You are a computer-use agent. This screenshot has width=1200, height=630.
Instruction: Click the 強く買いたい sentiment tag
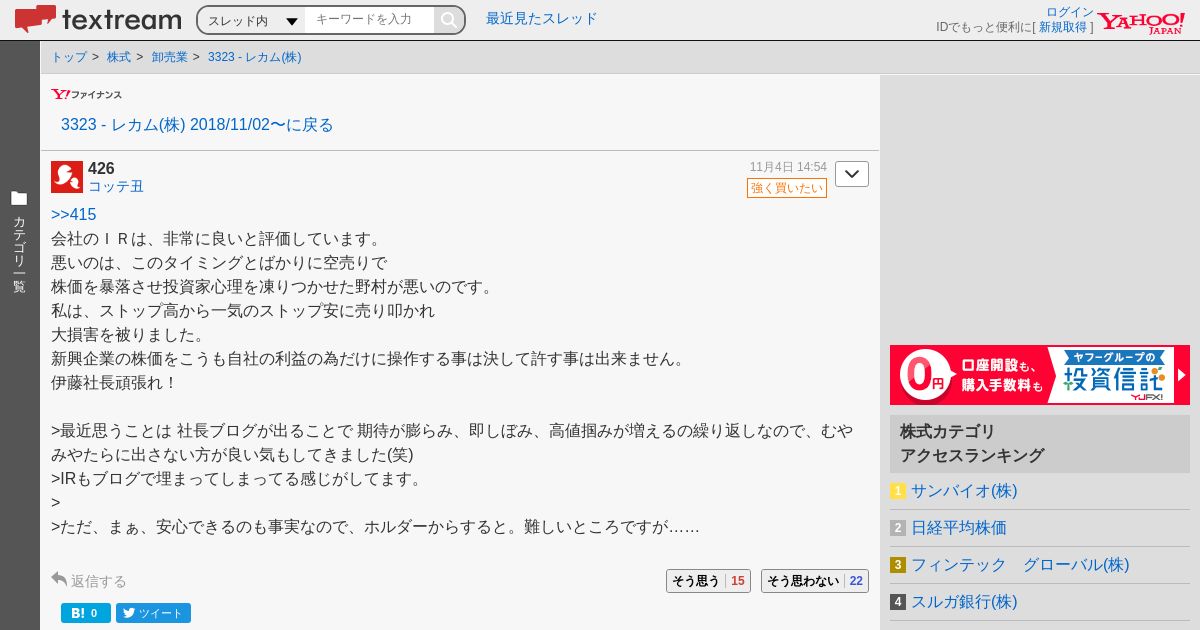click(x=787, y=188)
